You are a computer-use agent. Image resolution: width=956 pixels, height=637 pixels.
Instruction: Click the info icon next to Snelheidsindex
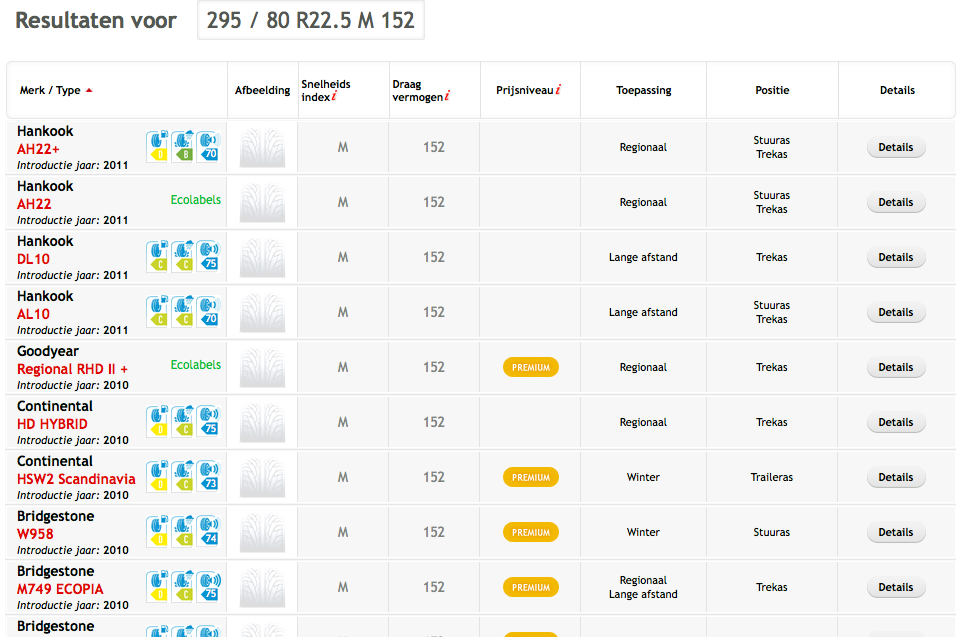[334, 97]
